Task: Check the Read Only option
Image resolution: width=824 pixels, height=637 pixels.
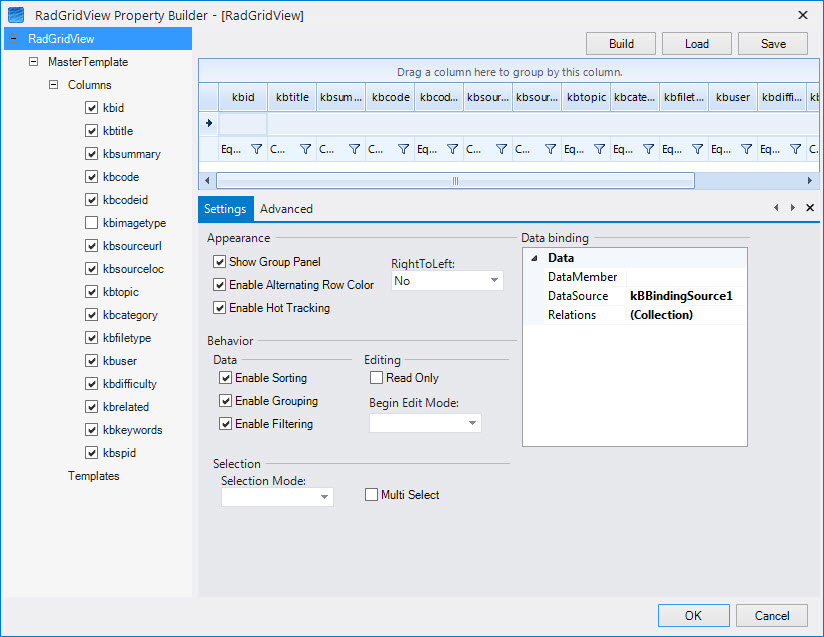Action: pos(376,378)
